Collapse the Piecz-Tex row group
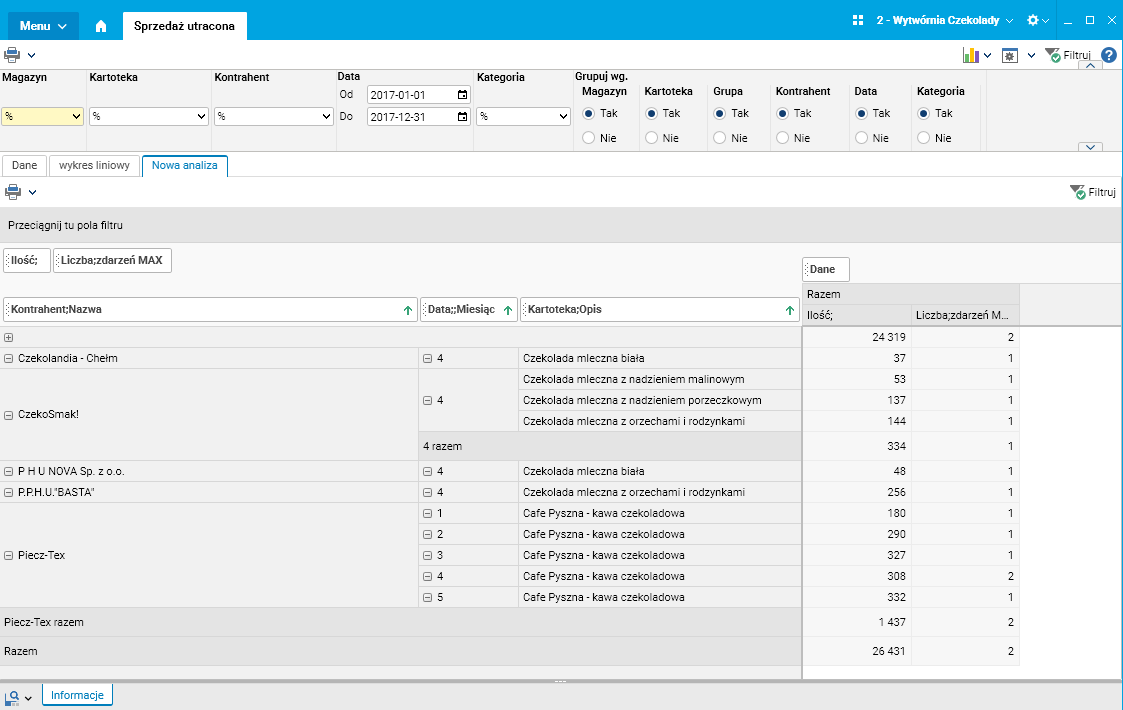This screenshot has width=1123, height=710. click(9, 555)
